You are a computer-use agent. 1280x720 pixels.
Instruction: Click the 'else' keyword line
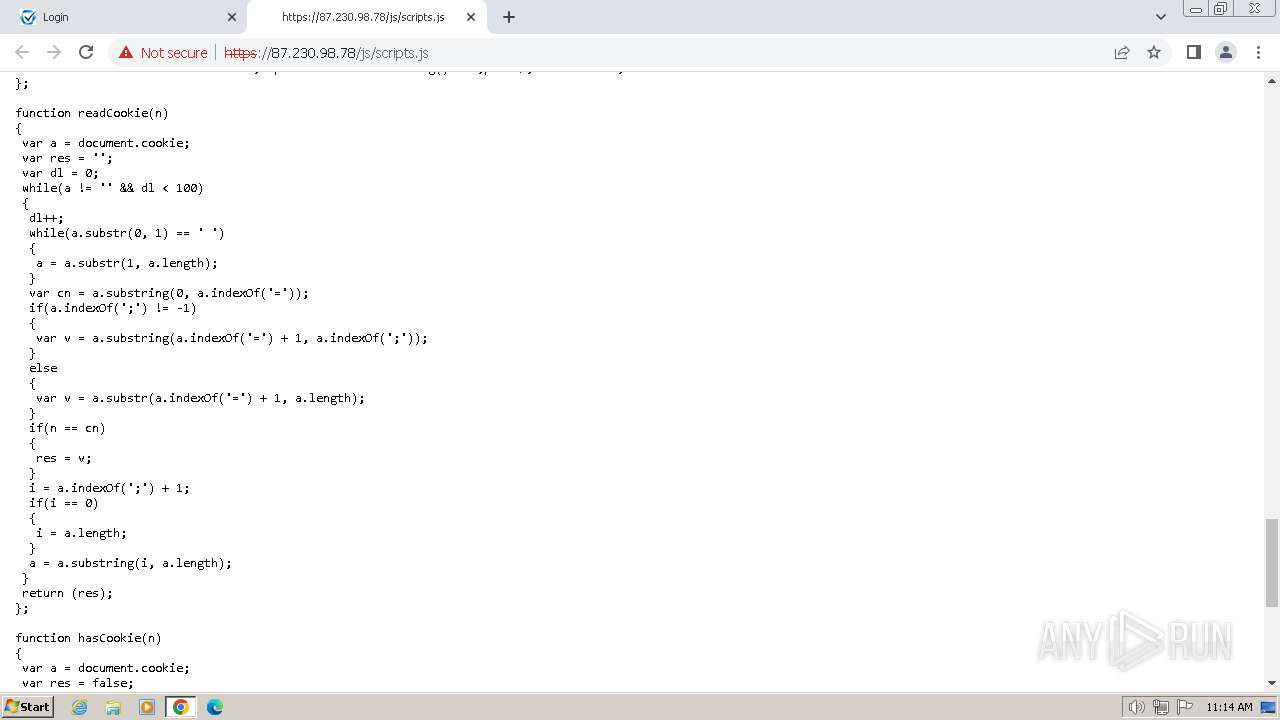(x=43, y=368)
